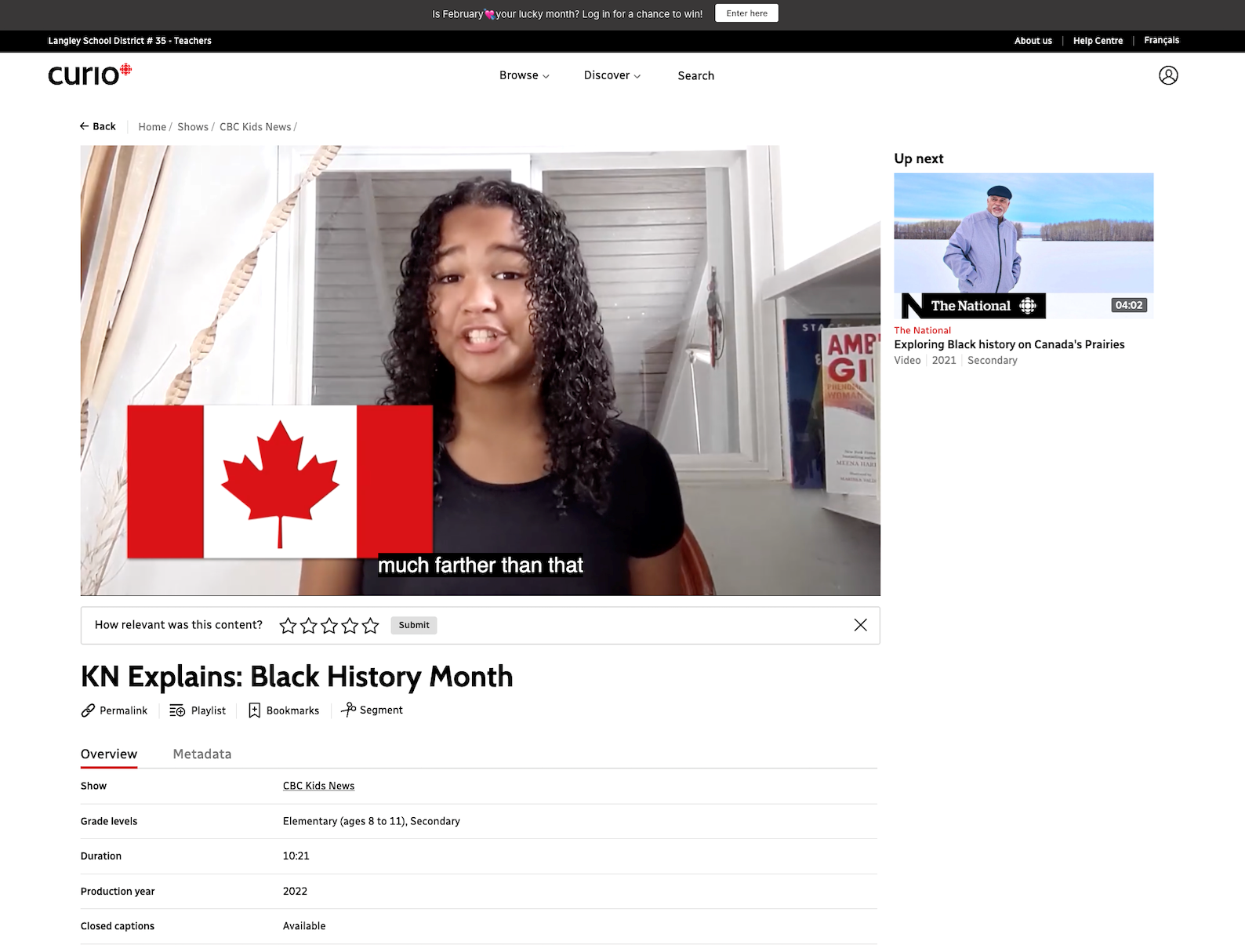The width and height of the screenshot is (1245, 952).
Task: Create a Segment of the video
Action: (x=372, y=710)
